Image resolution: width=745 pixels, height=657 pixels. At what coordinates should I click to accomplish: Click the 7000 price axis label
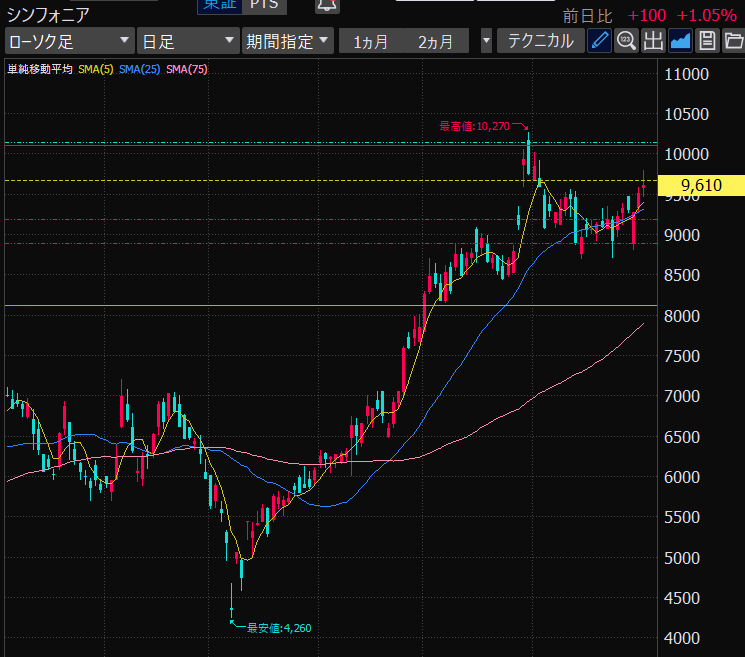(682, 396)
